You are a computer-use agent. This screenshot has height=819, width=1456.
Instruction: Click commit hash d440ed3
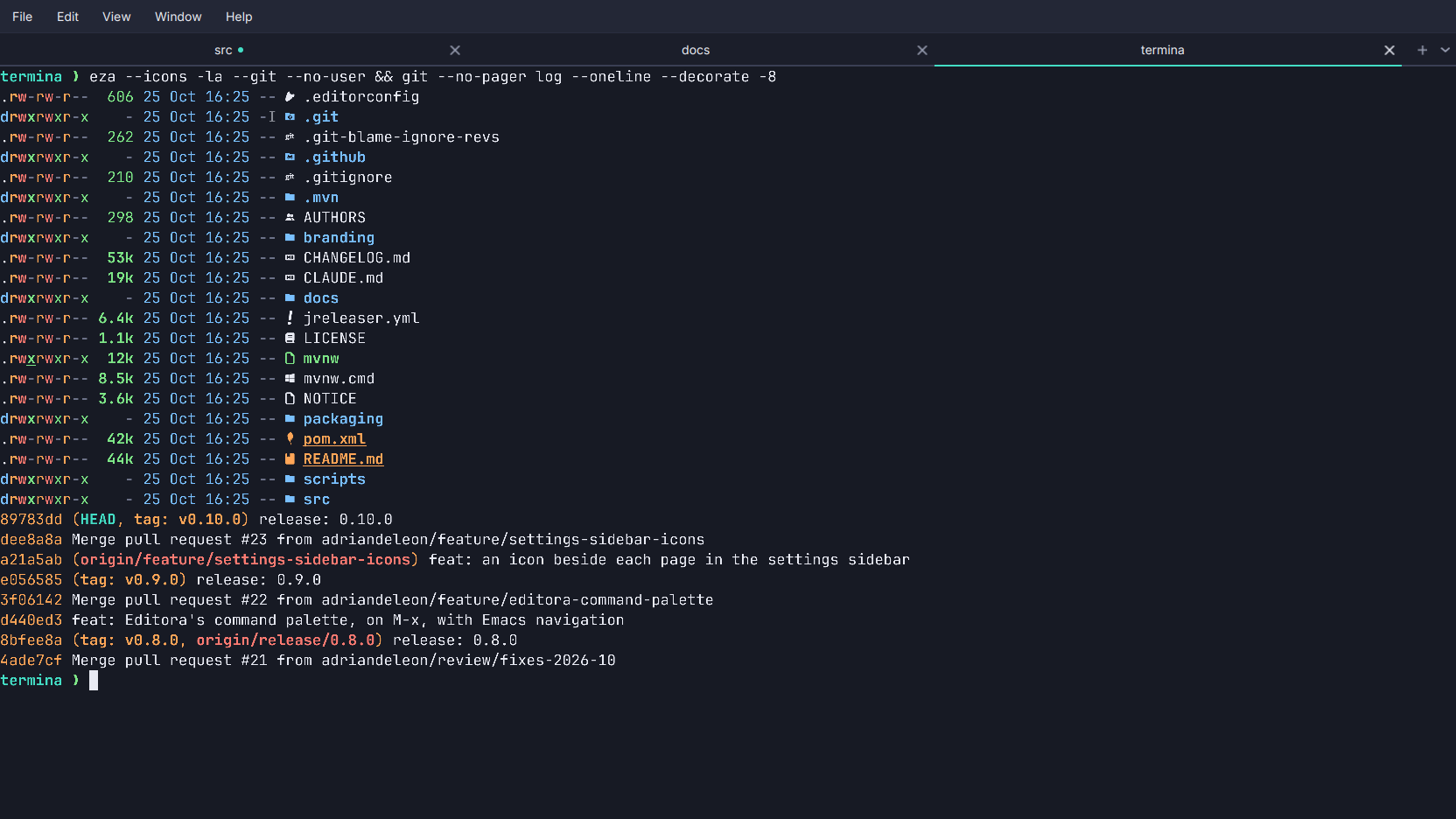tap(31, 620)
